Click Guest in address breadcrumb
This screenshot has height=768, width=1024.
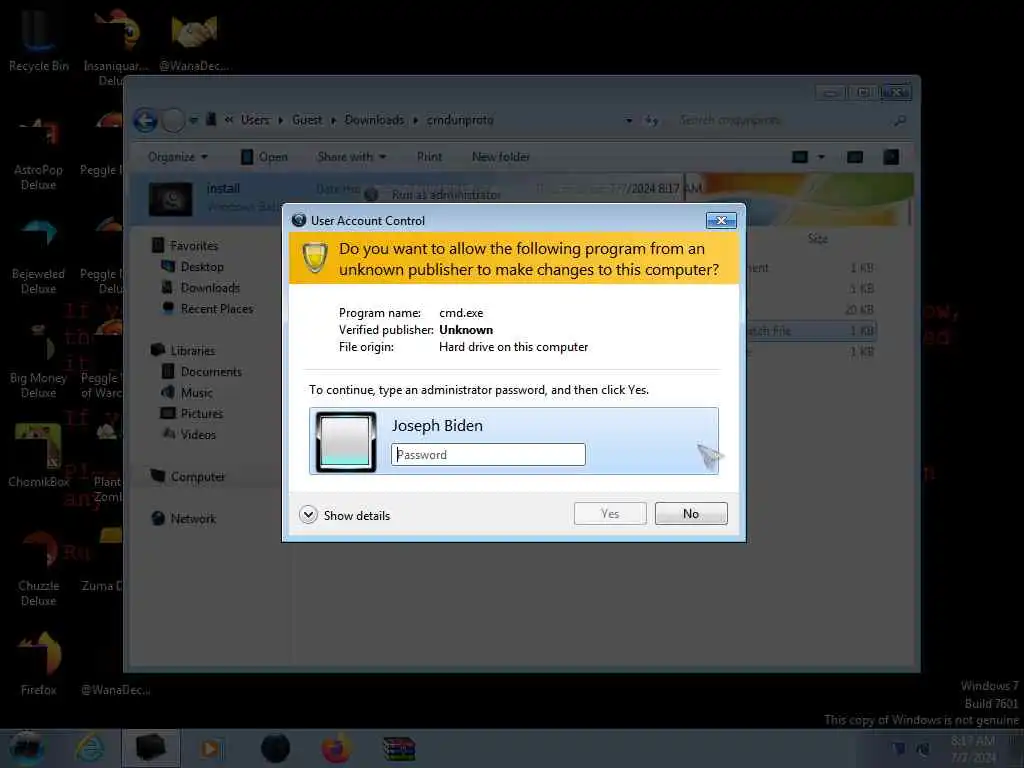[x=307, y=120]
